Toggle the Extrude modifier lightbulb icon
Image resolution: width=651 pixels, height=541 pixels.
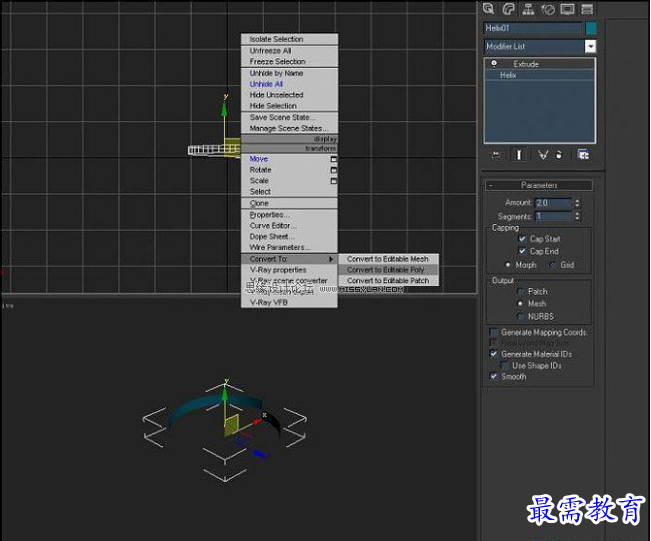tap(494, 64)
